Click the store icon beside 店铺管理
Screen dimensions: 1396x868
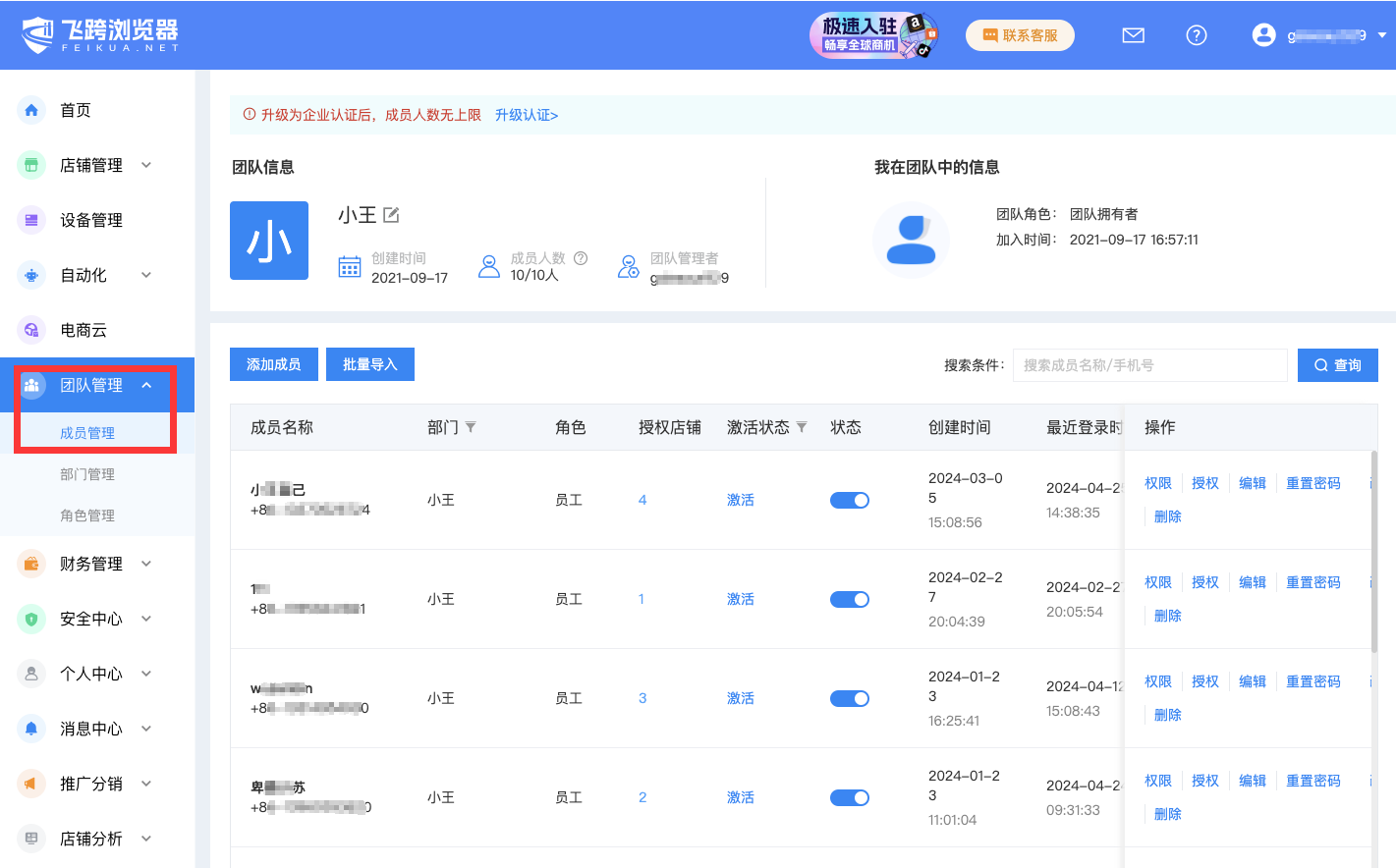[x=31, y=165]
